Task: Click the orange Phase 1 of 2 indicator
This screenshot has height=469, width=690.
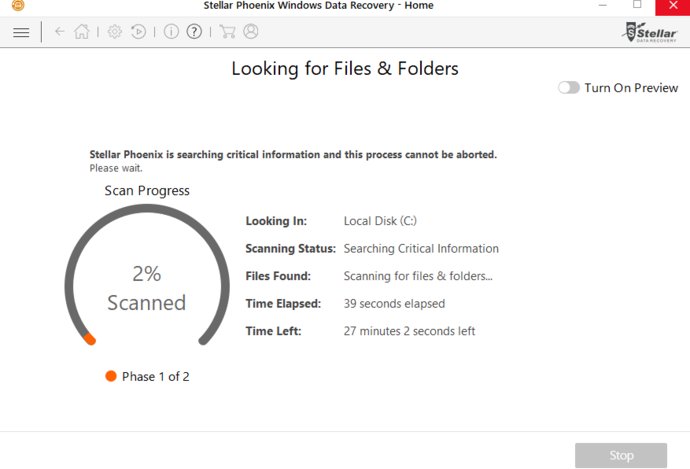Action: 111,377
